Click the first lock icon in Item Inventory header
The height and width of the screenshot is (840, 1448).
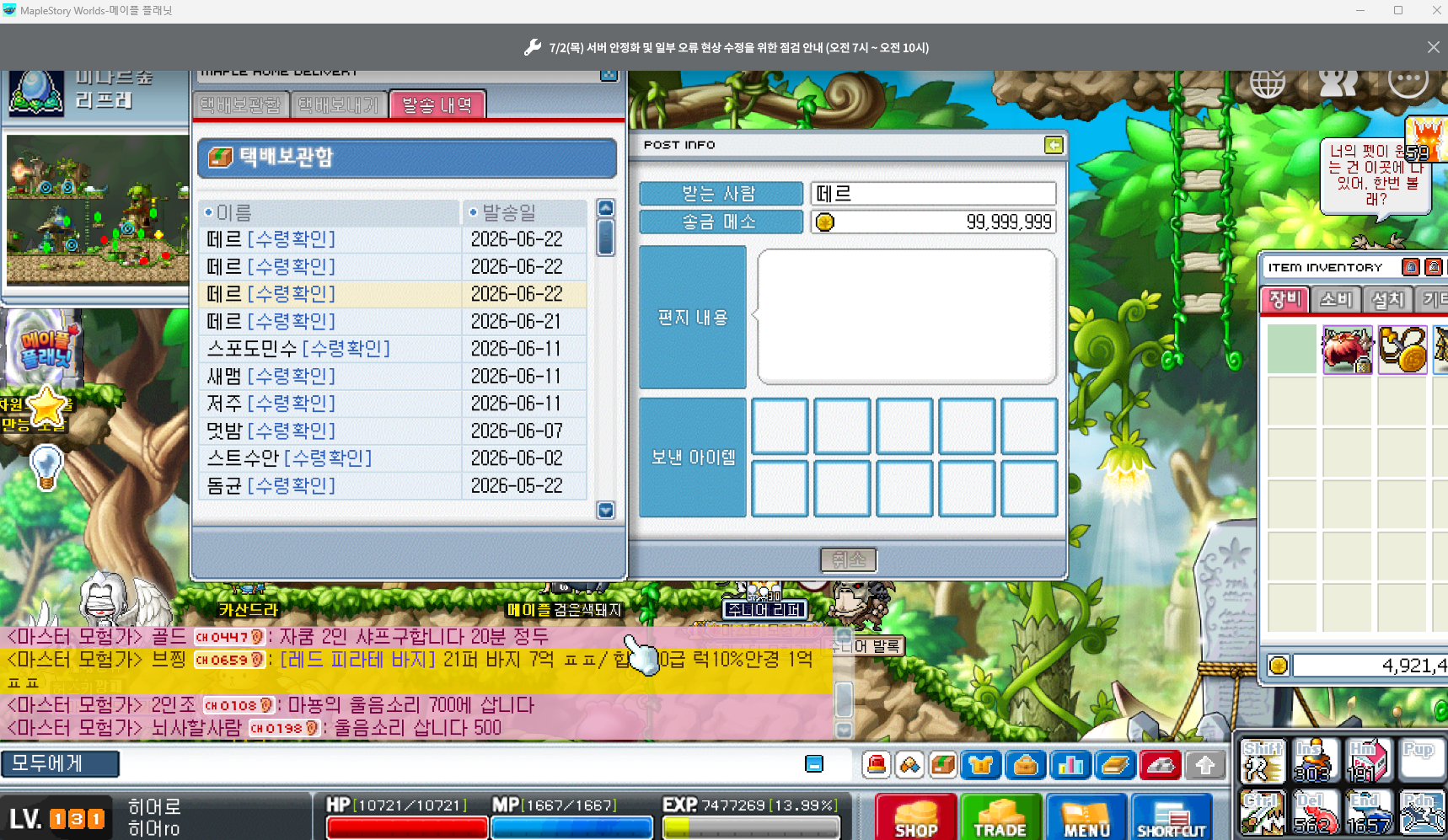[x=1410, y=267]
